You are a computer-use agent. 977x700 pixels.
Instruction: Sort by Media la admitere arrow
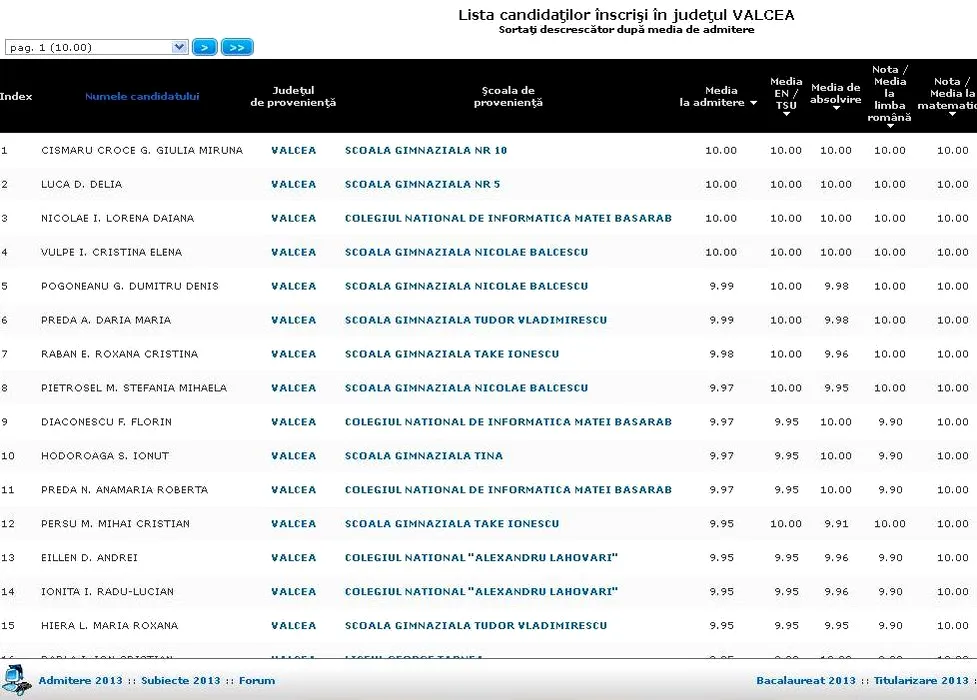coord(753,103)
